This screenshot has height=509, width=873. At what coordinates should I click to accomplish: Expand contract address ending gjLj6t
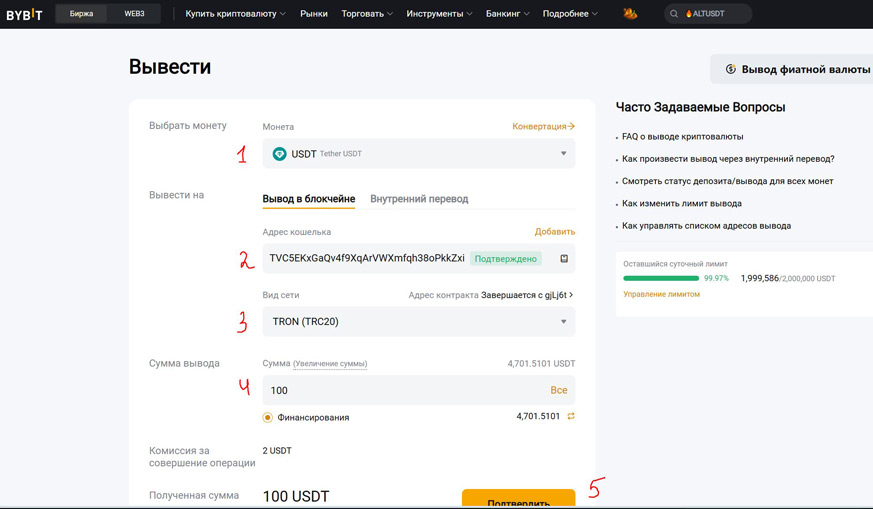[x=527, y=295]
